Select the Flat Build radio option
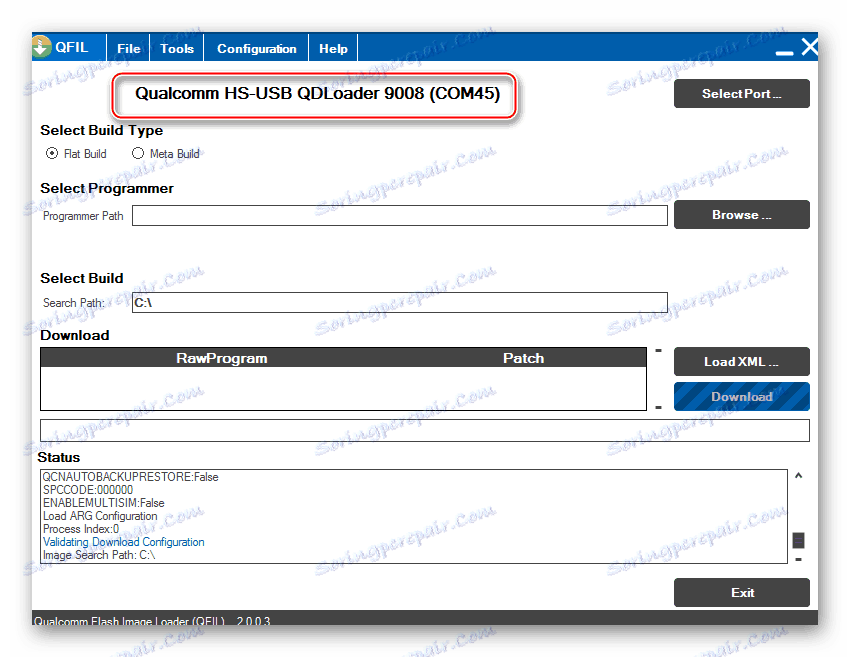 52,153
